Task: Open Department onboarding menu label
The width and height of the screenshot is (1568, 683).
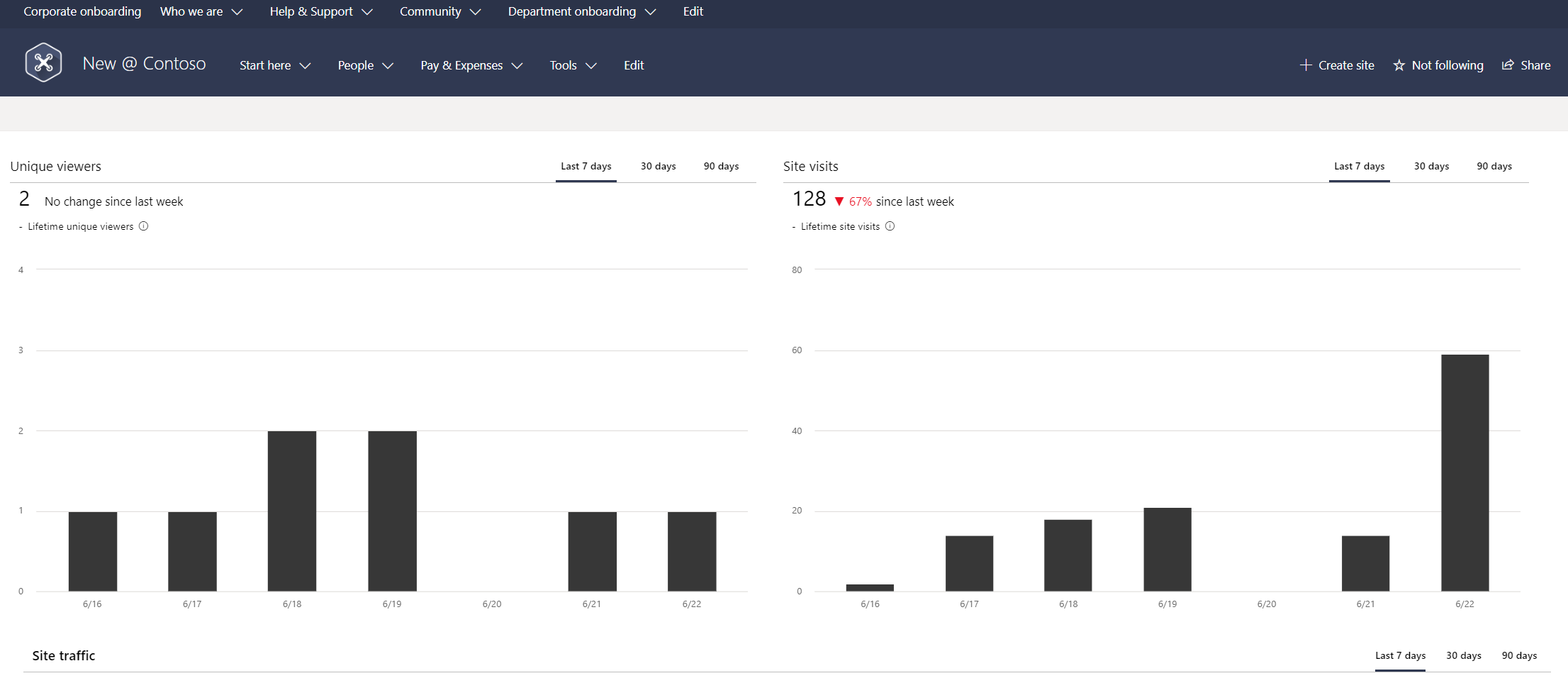Action: coord(572,11)
